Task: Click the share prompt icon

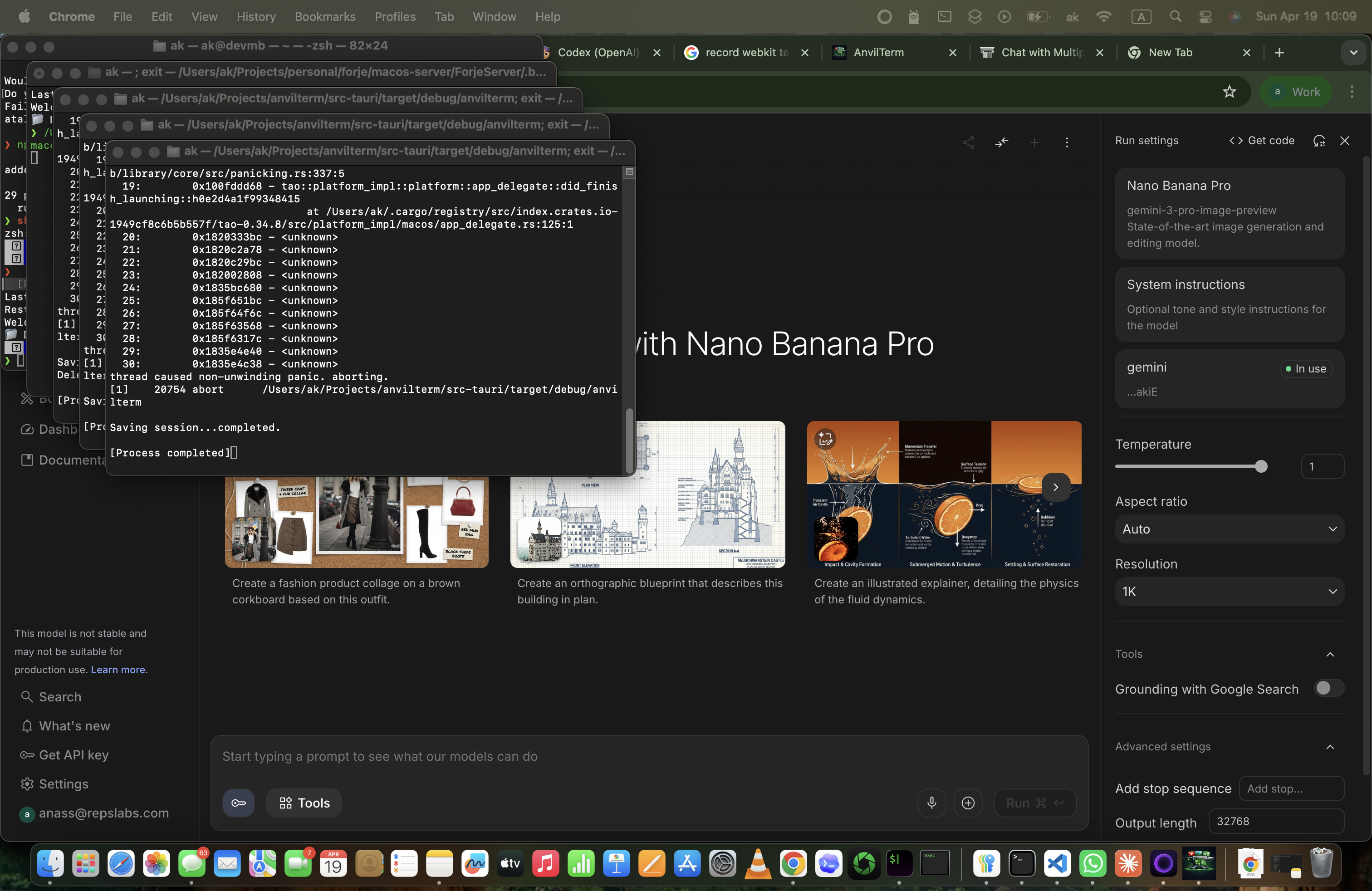Action: coord(969,142)
